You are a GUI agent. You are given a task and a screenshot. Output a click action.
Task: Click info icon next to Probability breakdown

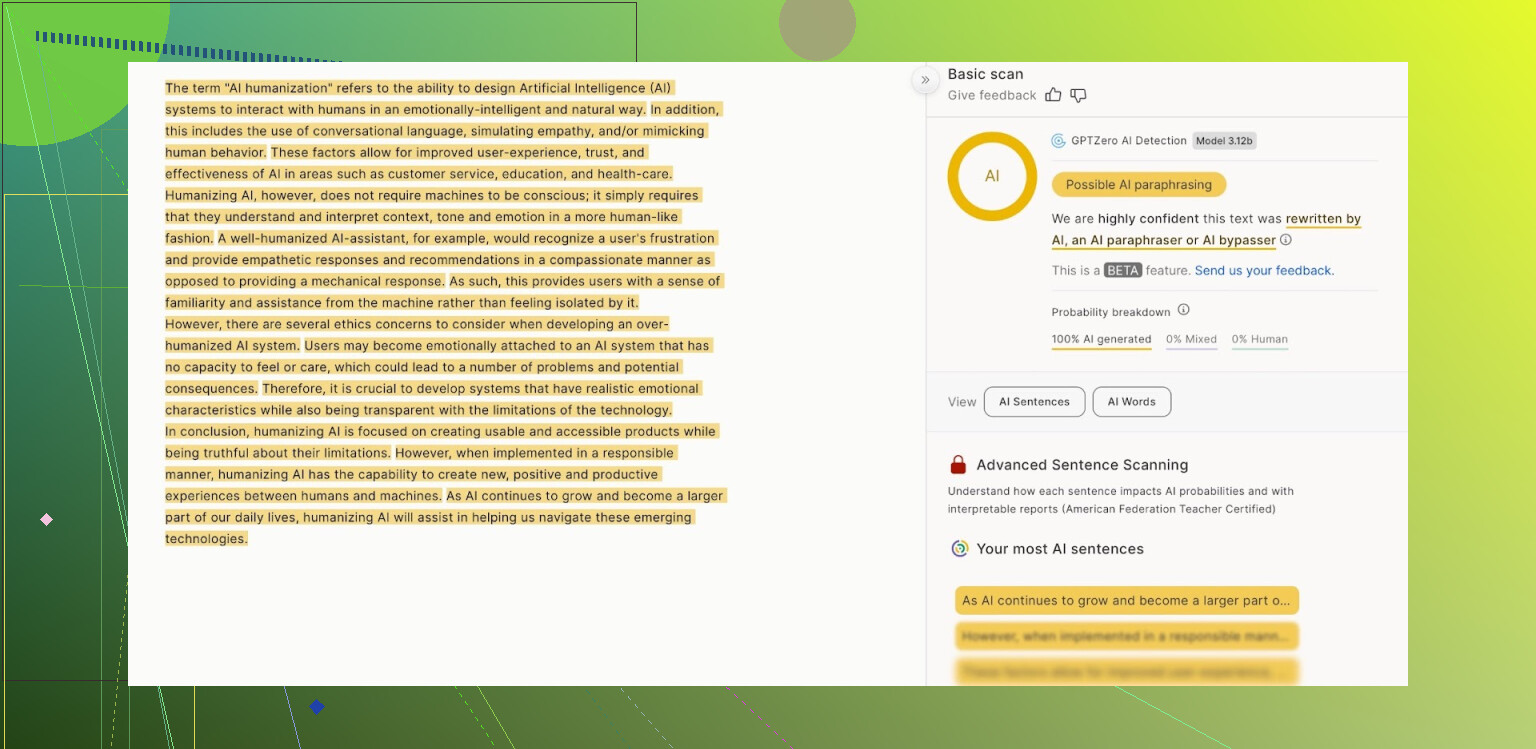(x=1183, y=310)
